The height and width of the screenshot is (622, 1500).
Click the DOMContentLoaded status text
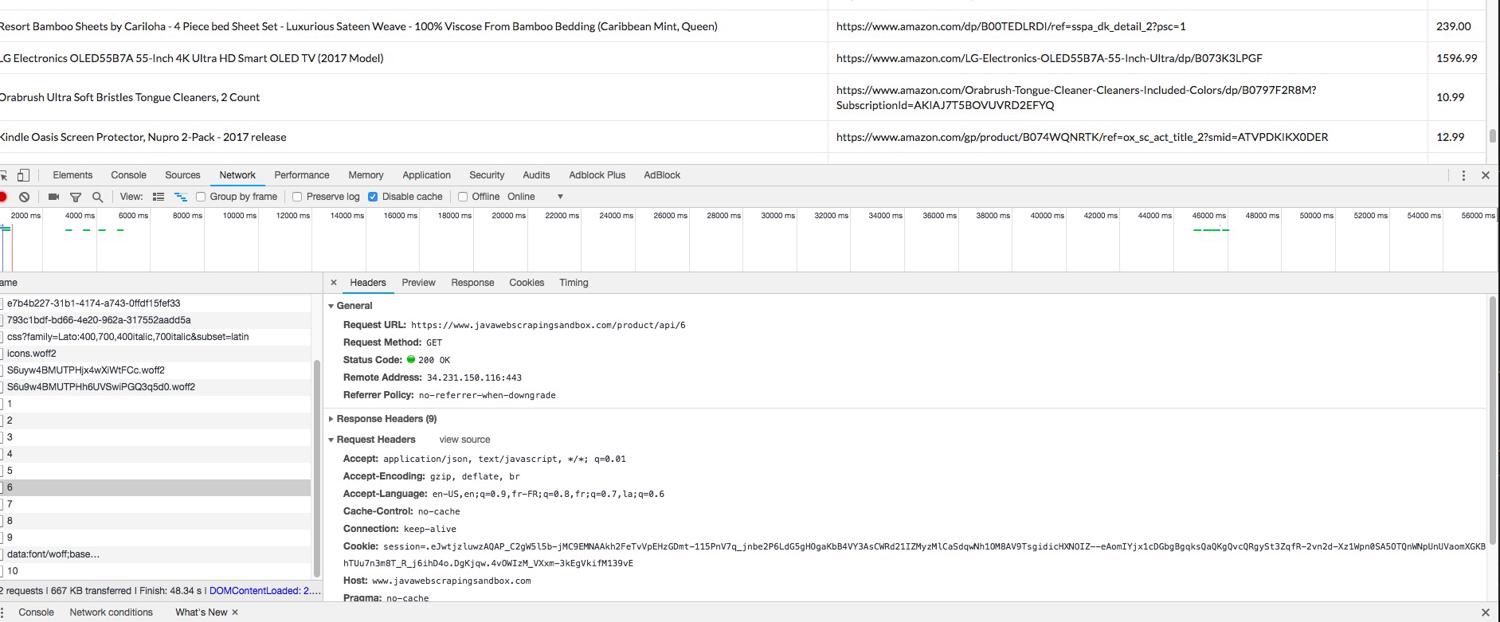[266, 591]
